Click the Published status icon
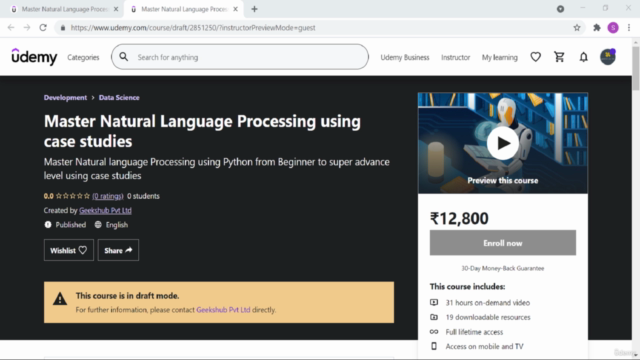The image size is (640, 360). (x=48, y=224)
